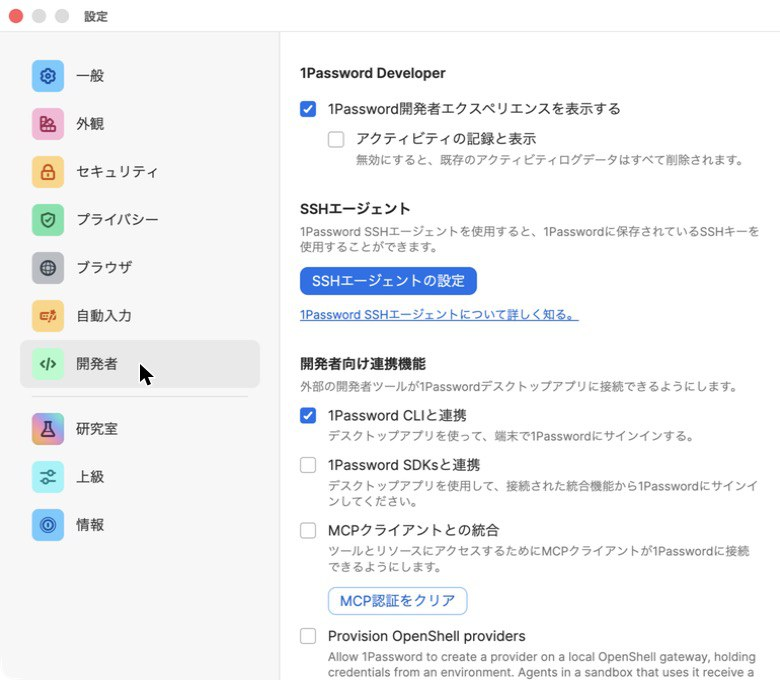Click the Security (セキュリティ) lock icon
This screenshot has width=780, height=680.
pos(48,172)
